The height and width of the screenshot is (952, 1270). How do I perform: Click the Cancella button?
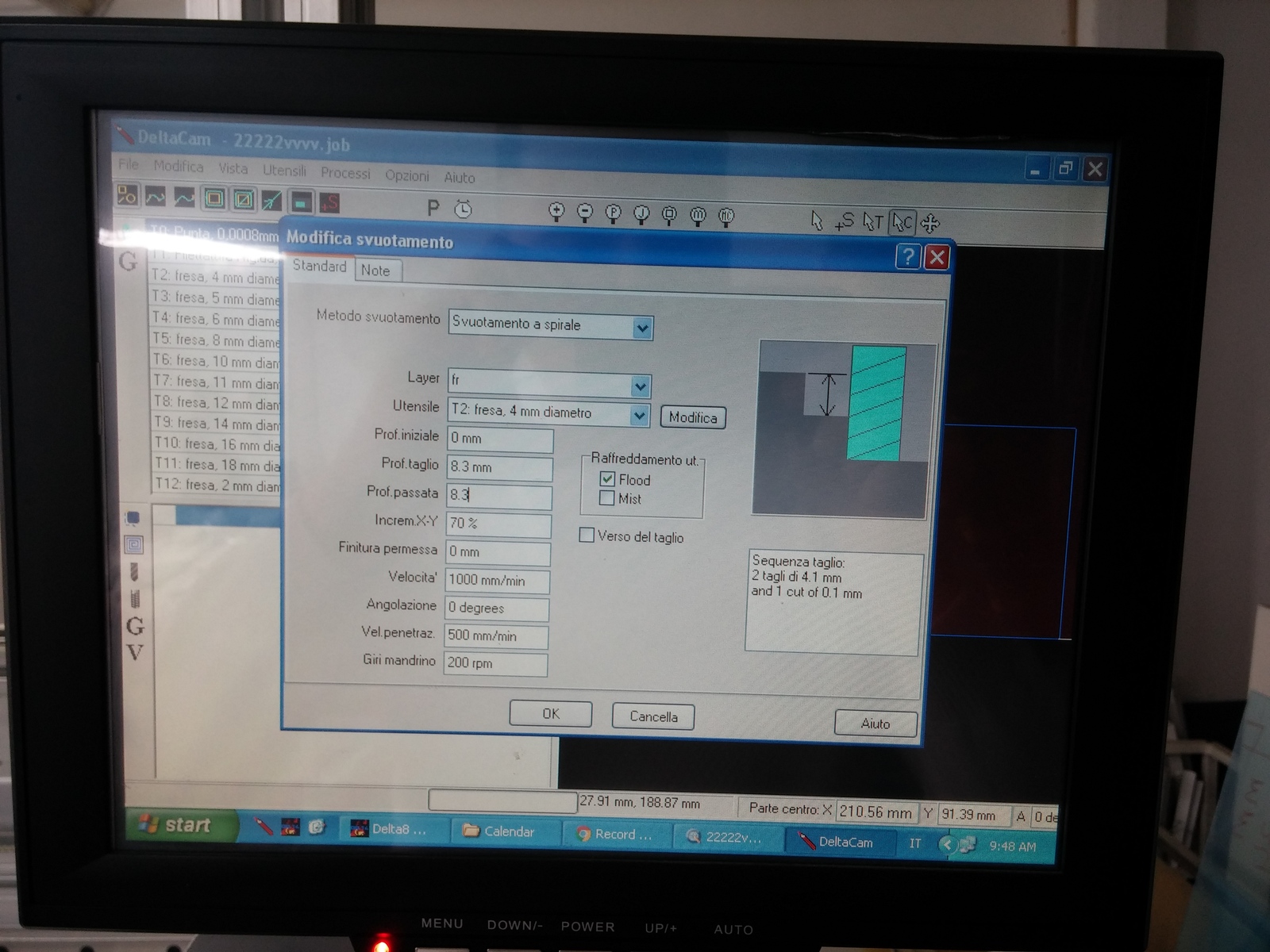point(653,716)
